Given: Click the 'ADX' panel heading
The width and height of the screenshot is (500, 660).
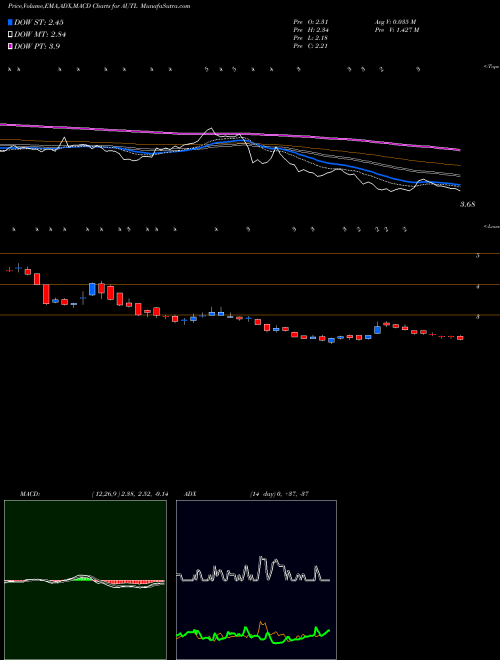Looking at the screenshot, I should (x=190, y=493).
